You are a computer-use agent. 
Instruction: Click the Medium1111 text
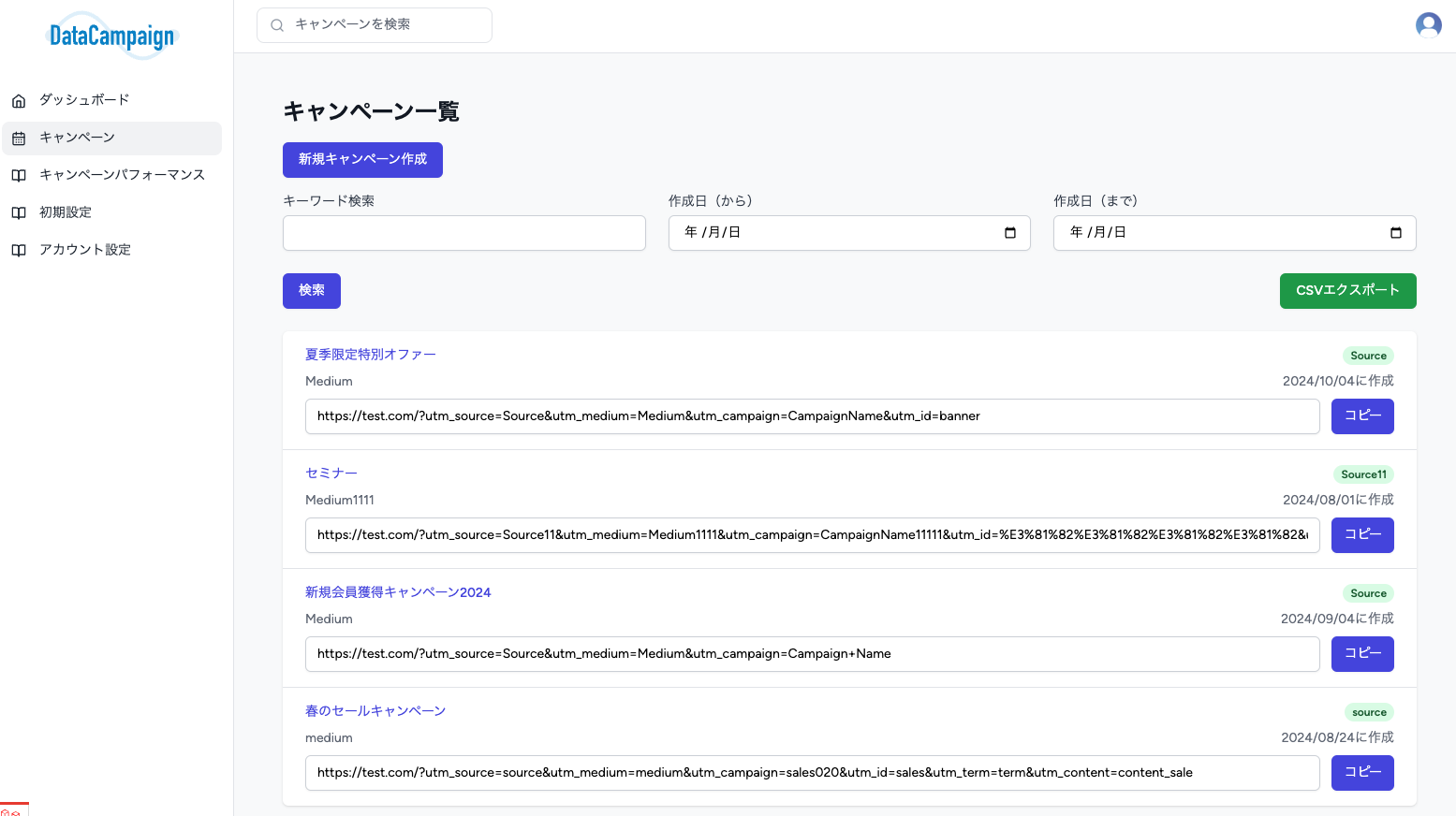click(x=340, y=501)
